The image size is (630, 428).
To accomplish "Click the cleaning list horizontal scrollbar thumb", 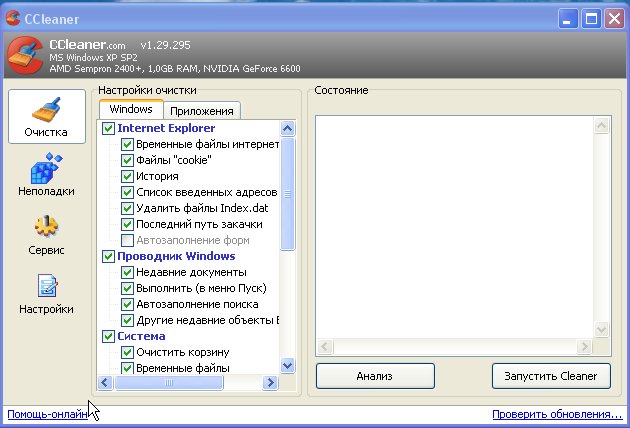I will point(169,382).
